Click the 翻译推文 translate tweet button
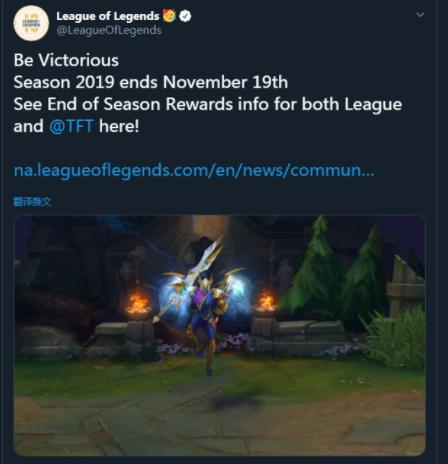Screen dimensions: 448x464 [x=32, y=201]
